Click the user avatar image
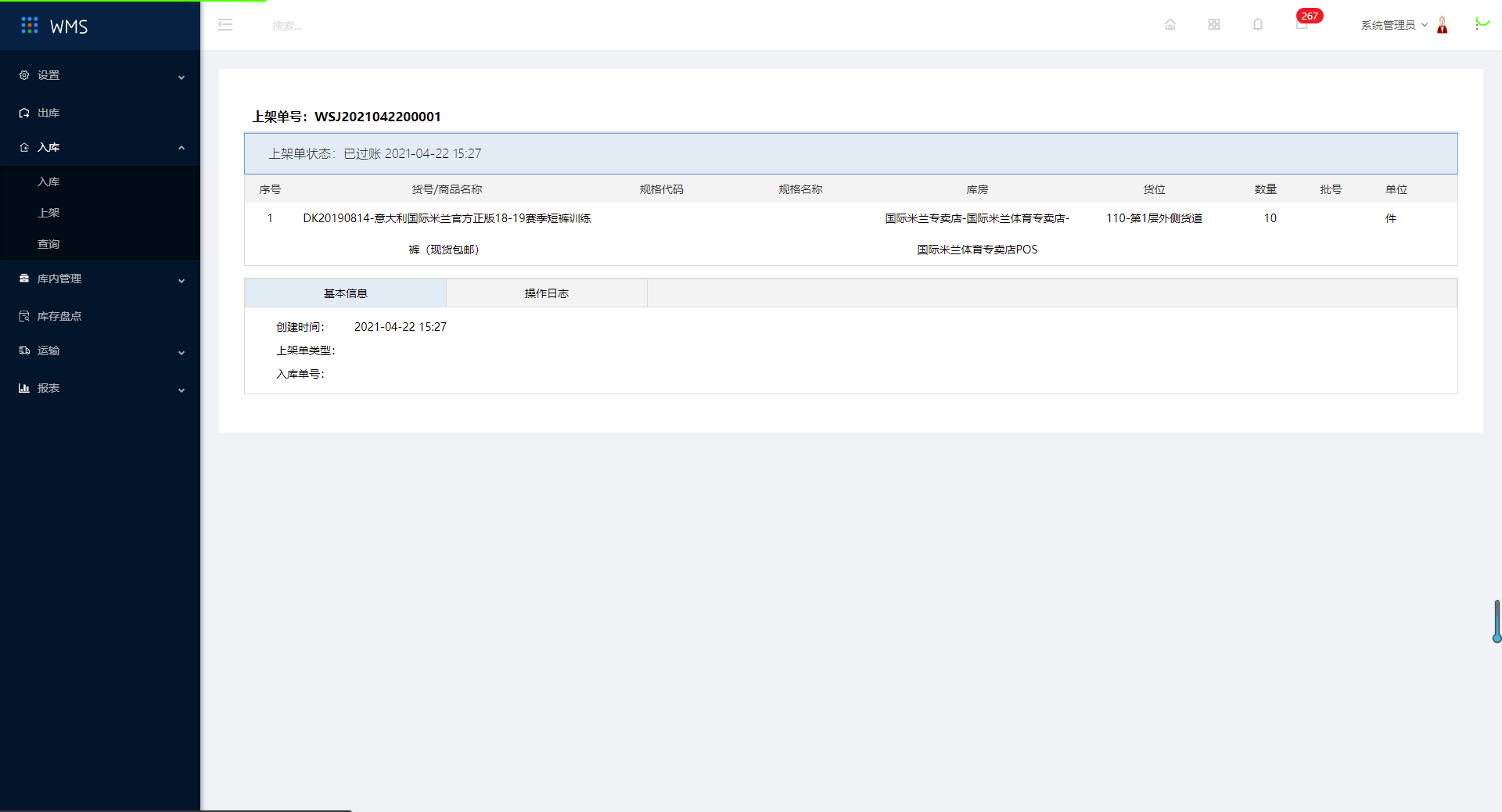This screenshot has width=1502, height=812. tap(1443, 25)
